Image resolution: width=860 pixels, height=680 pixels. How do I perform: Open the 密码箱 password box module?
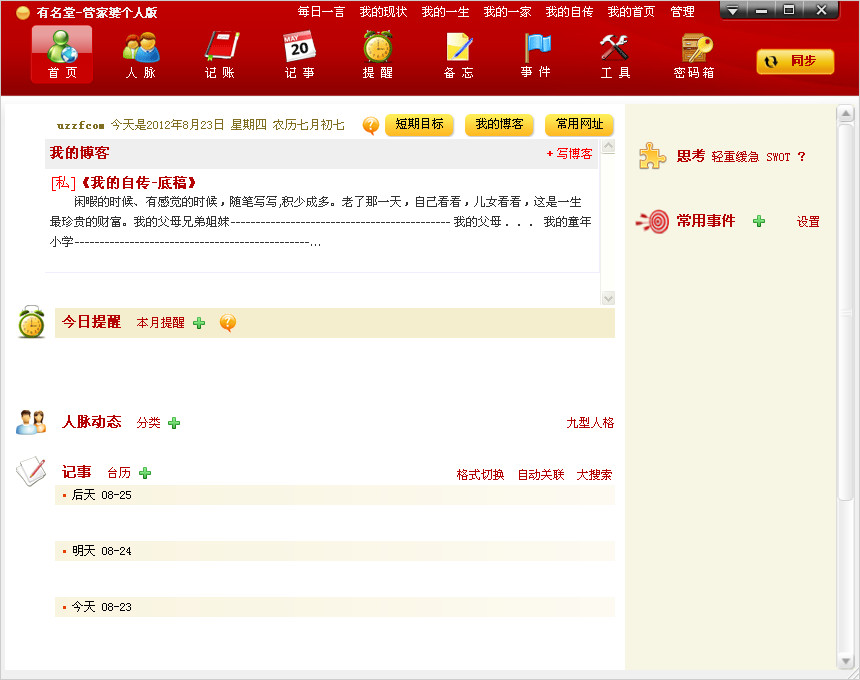694,54
